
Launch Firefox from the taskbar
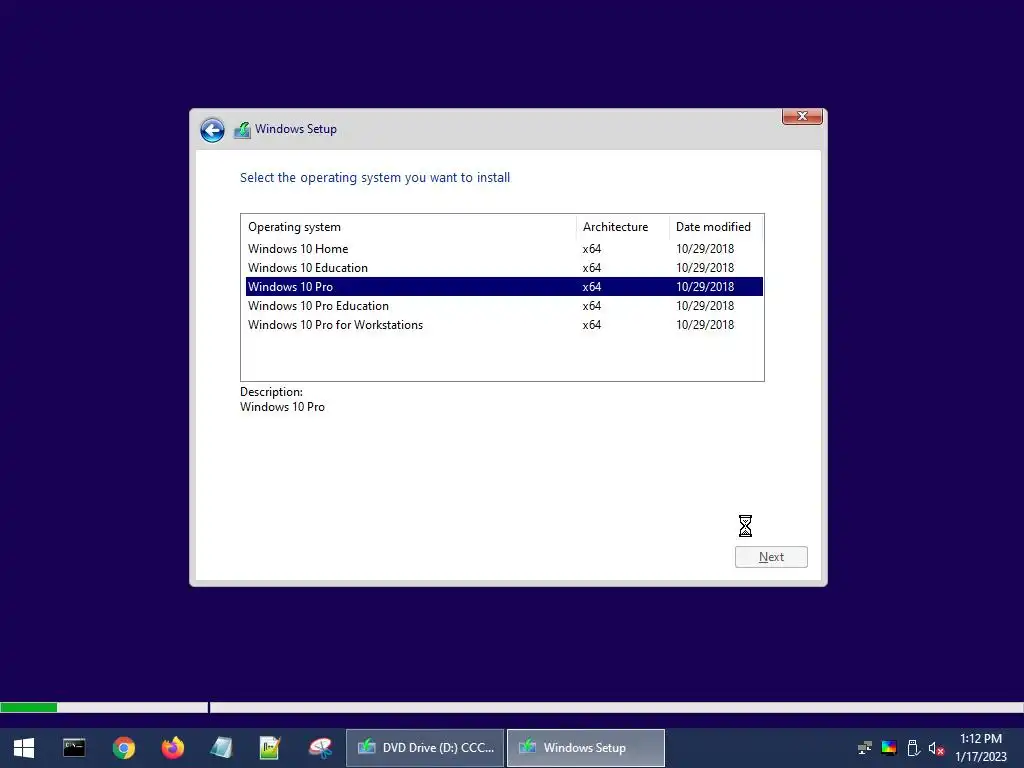(172, 748)
